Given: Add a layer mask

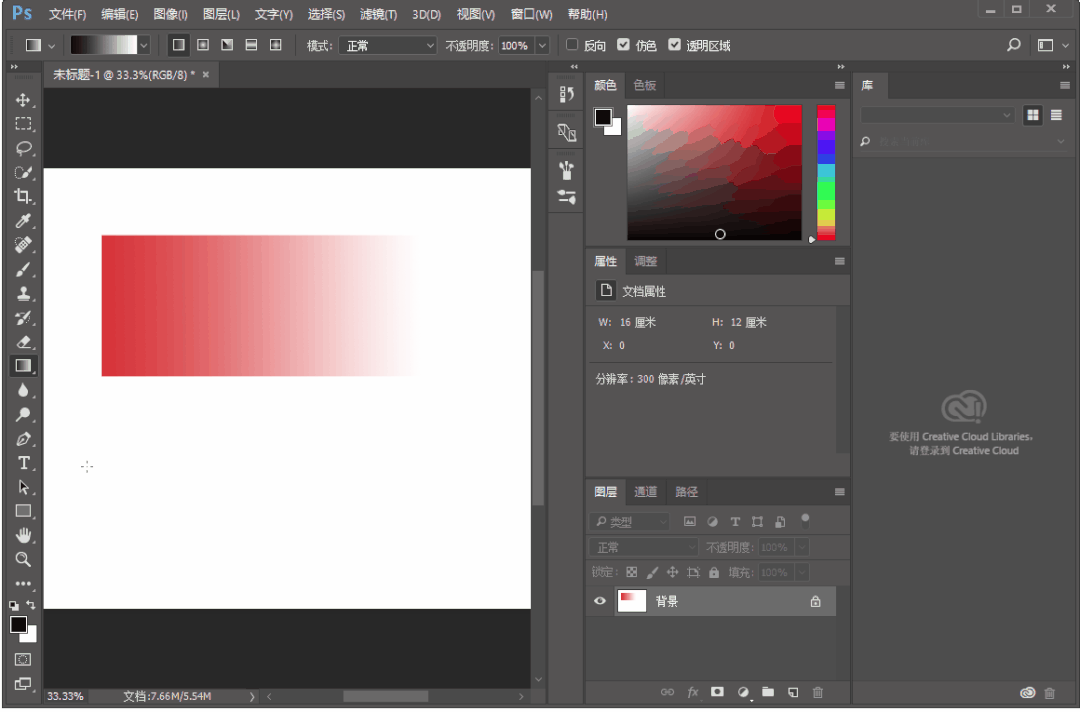Looking at the screenshot, I should pos(718,692).
